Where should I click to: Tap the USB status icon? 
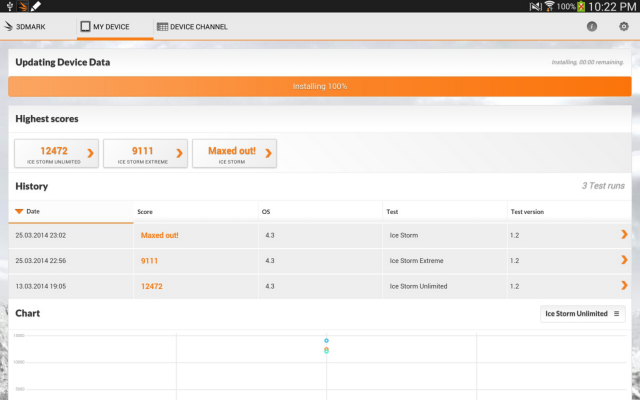tap(10, 6)
